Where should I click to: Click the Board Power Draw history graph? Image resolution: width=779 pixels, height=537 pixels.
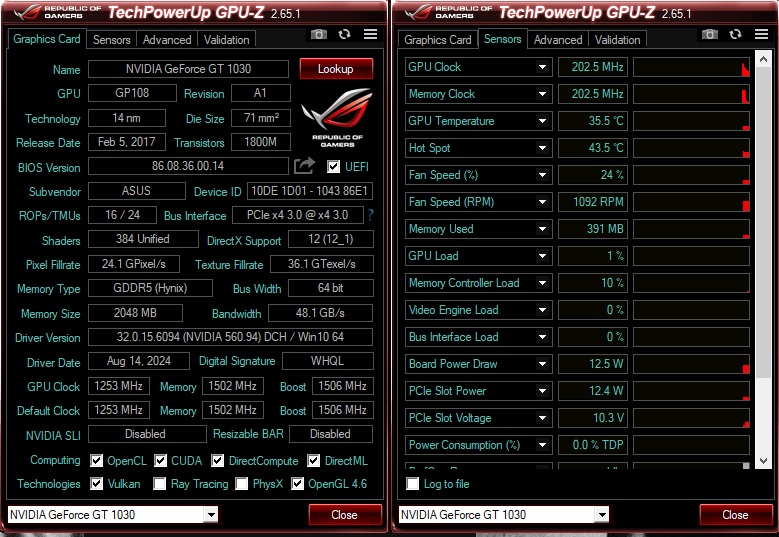[x=692, y=364]
